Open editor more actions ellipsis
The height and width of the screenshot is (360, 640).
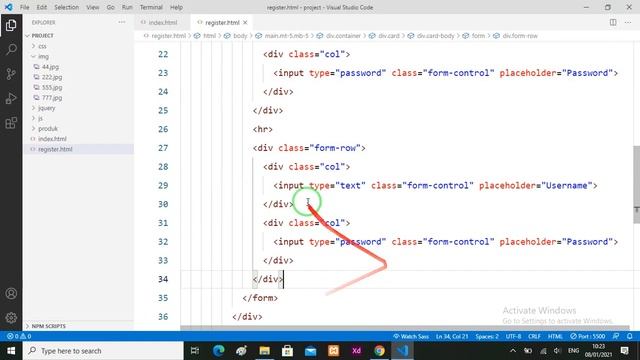[x=628, y=22]
